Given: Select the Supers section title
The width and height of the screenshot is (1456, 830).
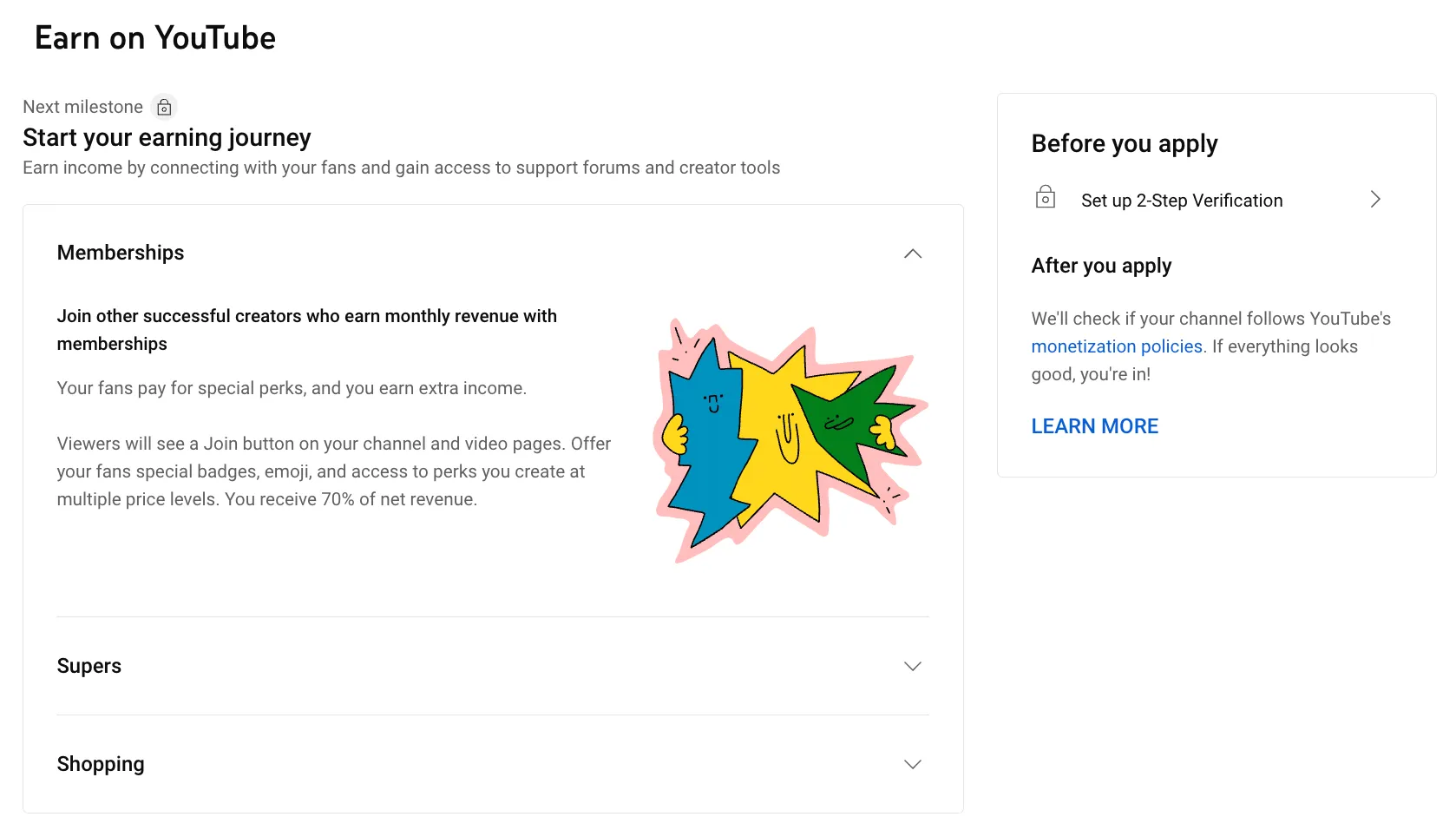Looking at the screenshot, I should coord(89,666).
